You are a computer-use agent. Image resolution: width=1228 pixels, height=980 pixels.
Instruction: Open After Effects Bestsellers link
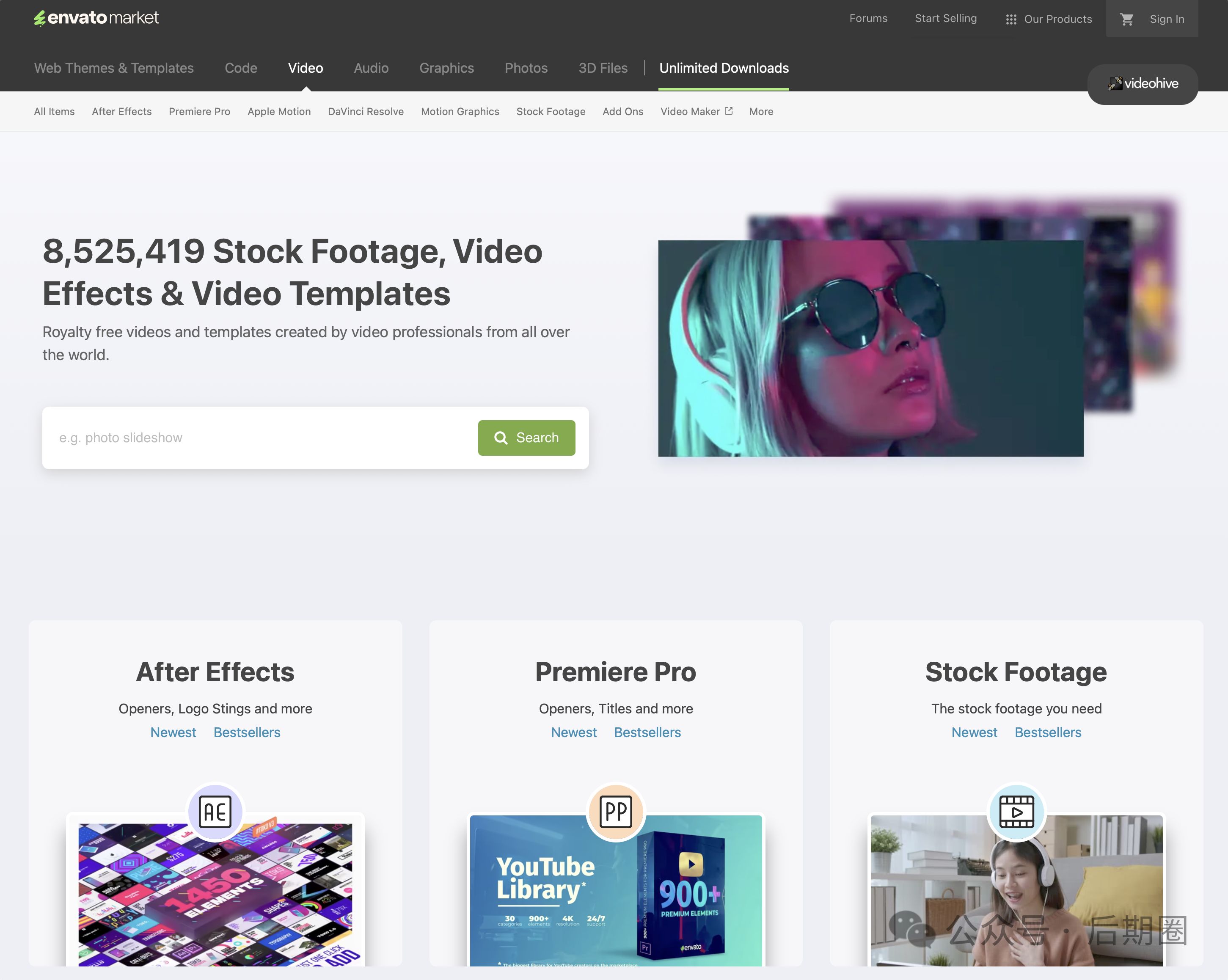247,732
